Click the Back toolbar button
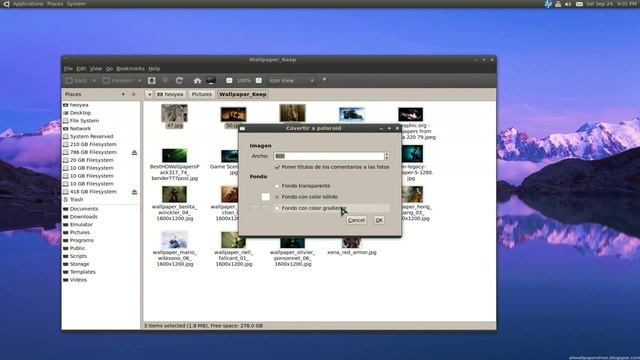This screenshot has width=640, height=360. (77, 81)
